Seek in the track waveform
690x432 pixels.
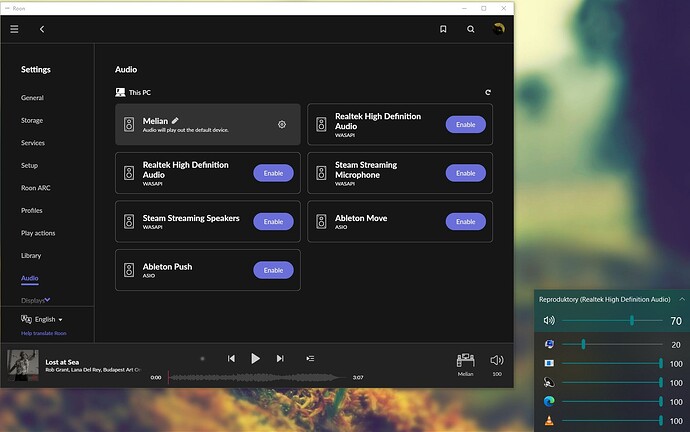coord(257,377)
